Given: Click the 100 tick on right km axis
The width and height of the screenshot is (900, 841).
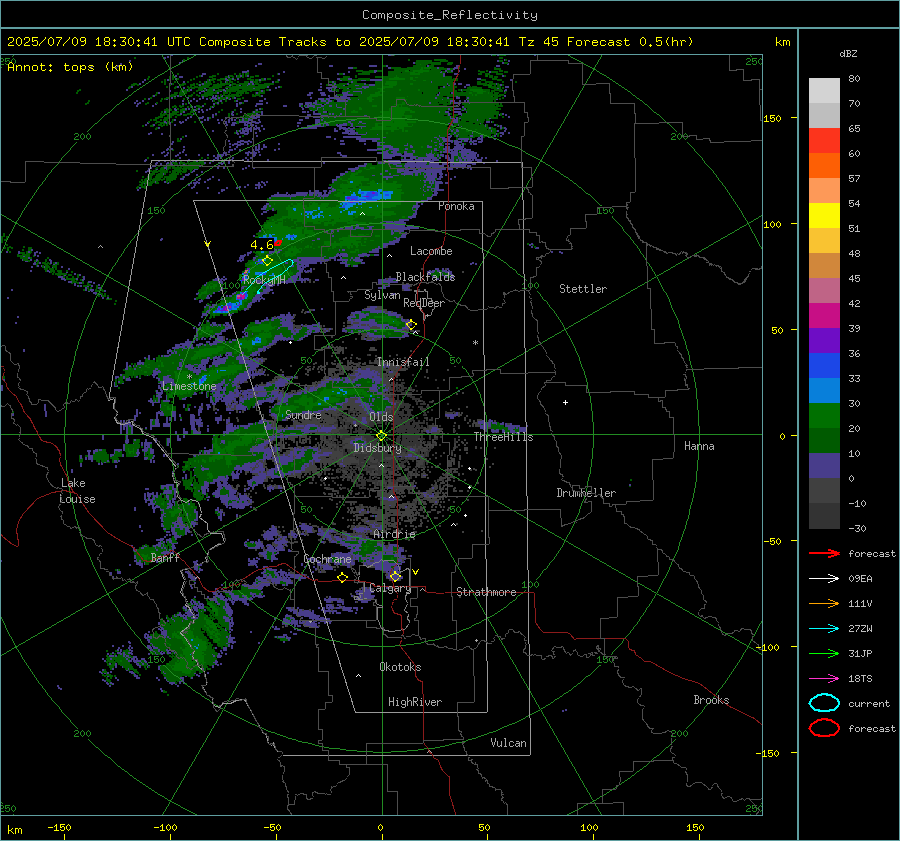Looking at the screenshot, I should pyautogui.click(x=773, y=224).
